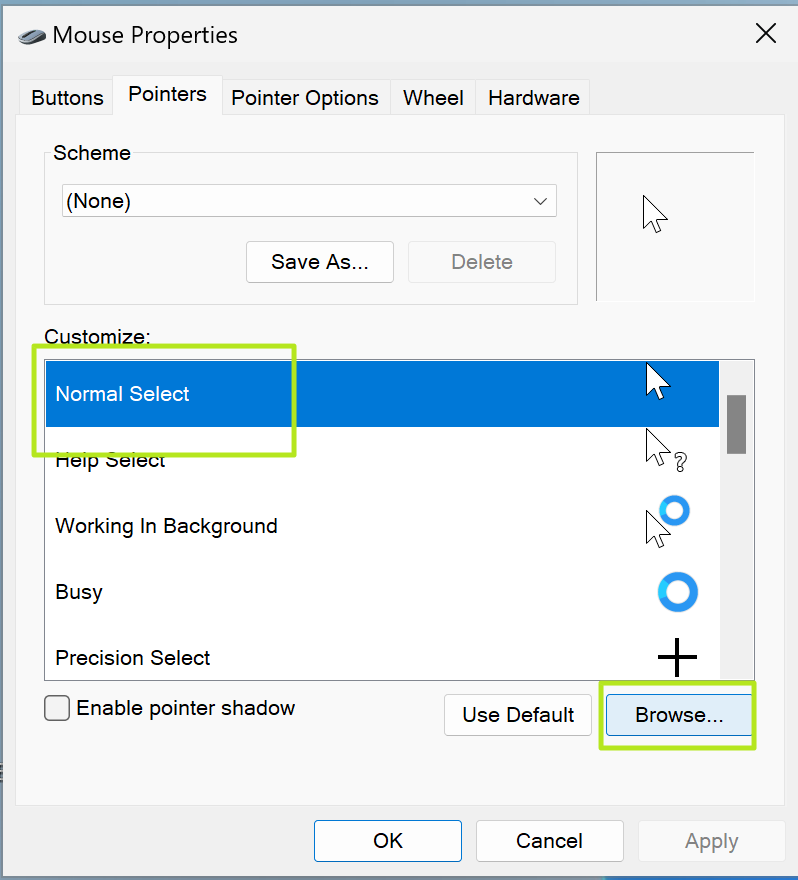Viewport: 798px width, 880px height.
Task: Click the arrow cursor in the preview box
Action: 654,213
